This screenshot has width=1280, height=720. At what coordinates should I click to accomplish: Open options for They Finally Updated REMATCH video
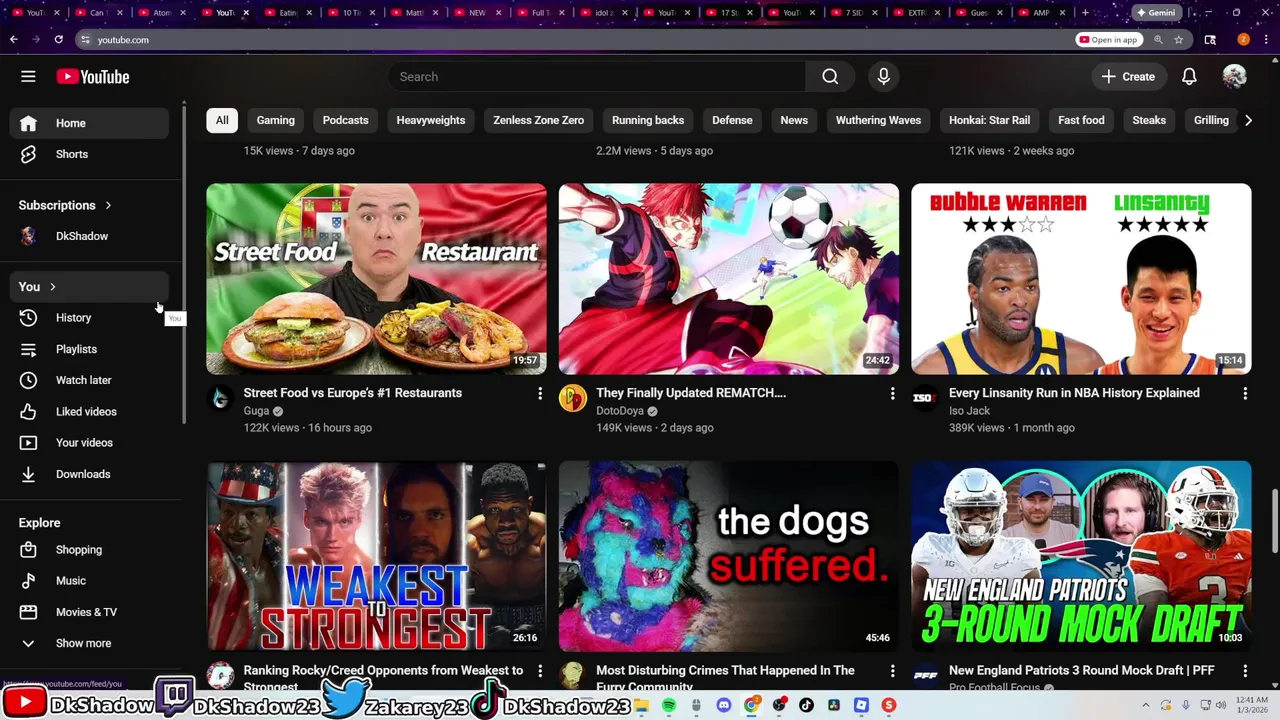892,394
